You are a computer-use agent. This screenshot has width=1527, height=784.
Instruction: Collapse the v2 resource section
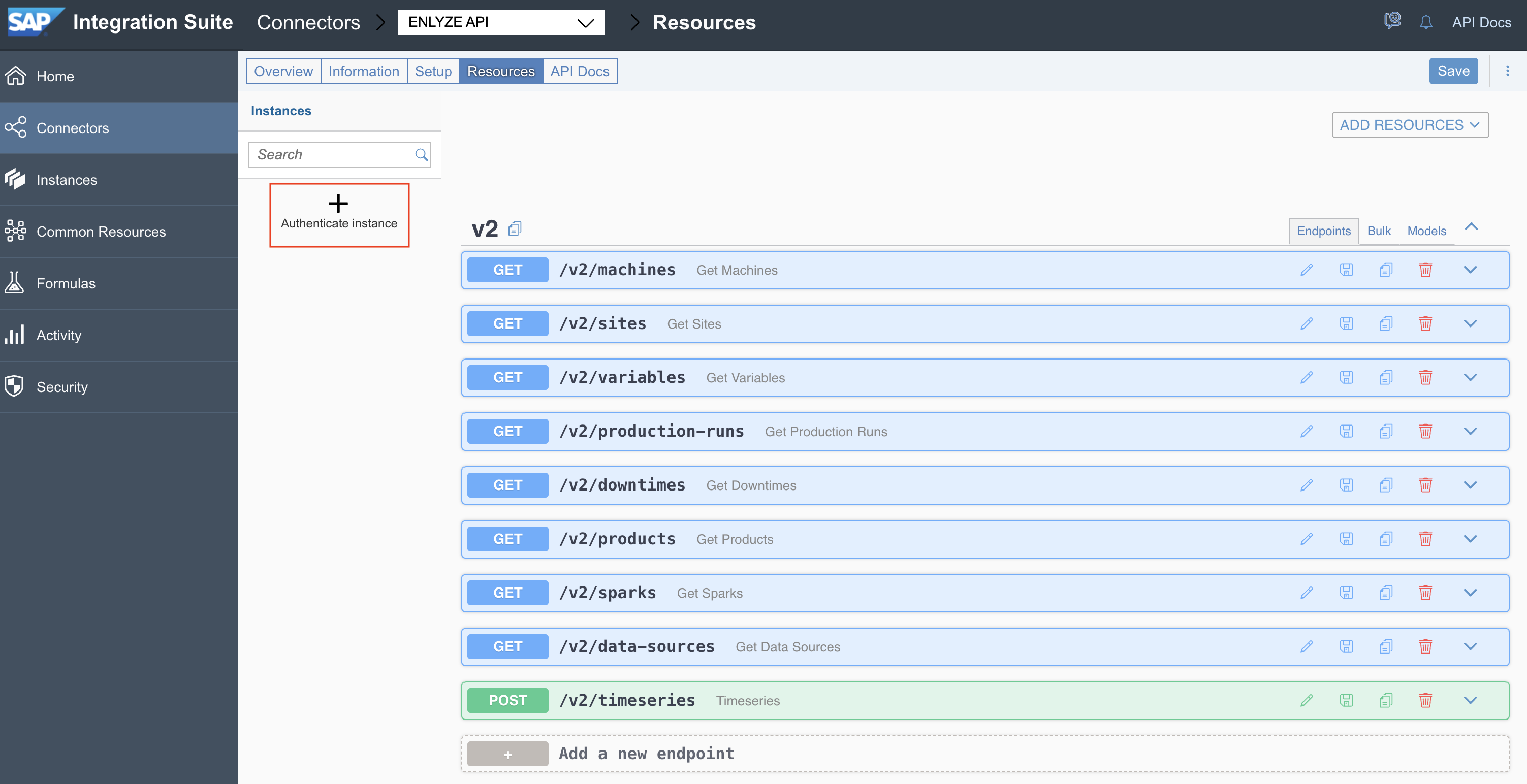coord(1471,227)
